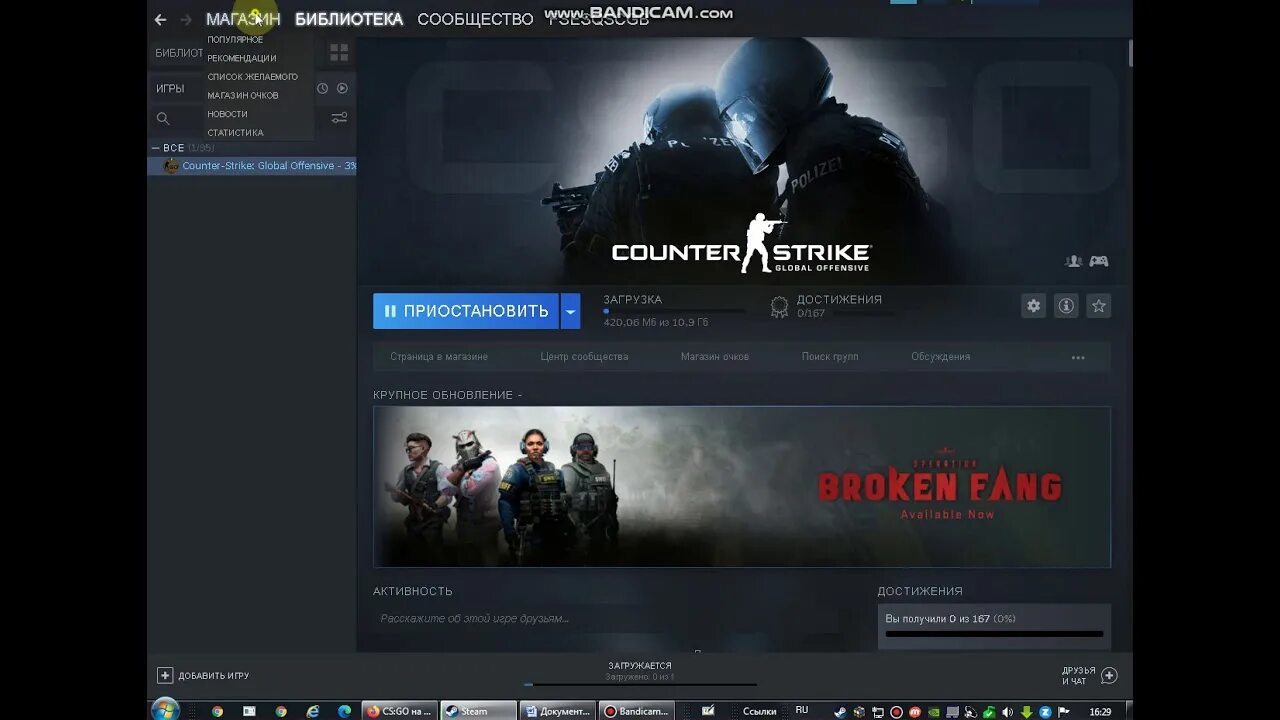
Task: Open Центр сообщества link
Action: 584,357
